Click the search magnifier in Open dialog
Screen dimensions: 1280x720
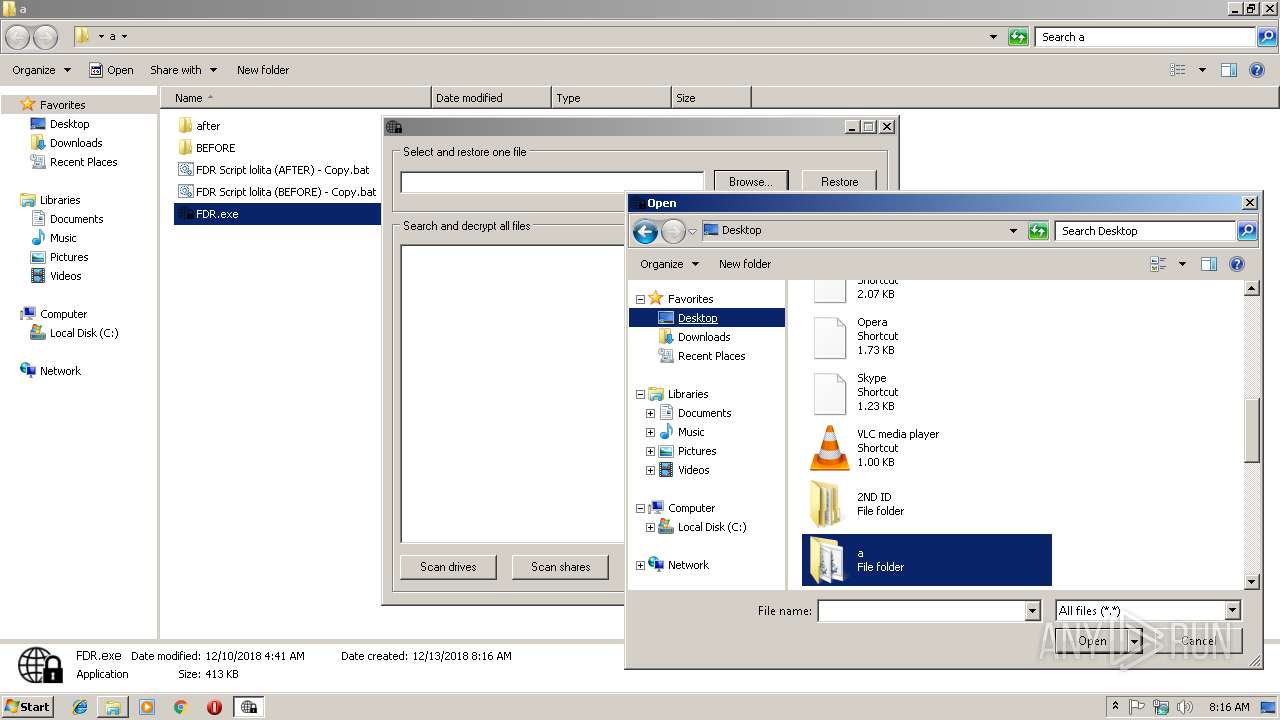coord(1246,231)
